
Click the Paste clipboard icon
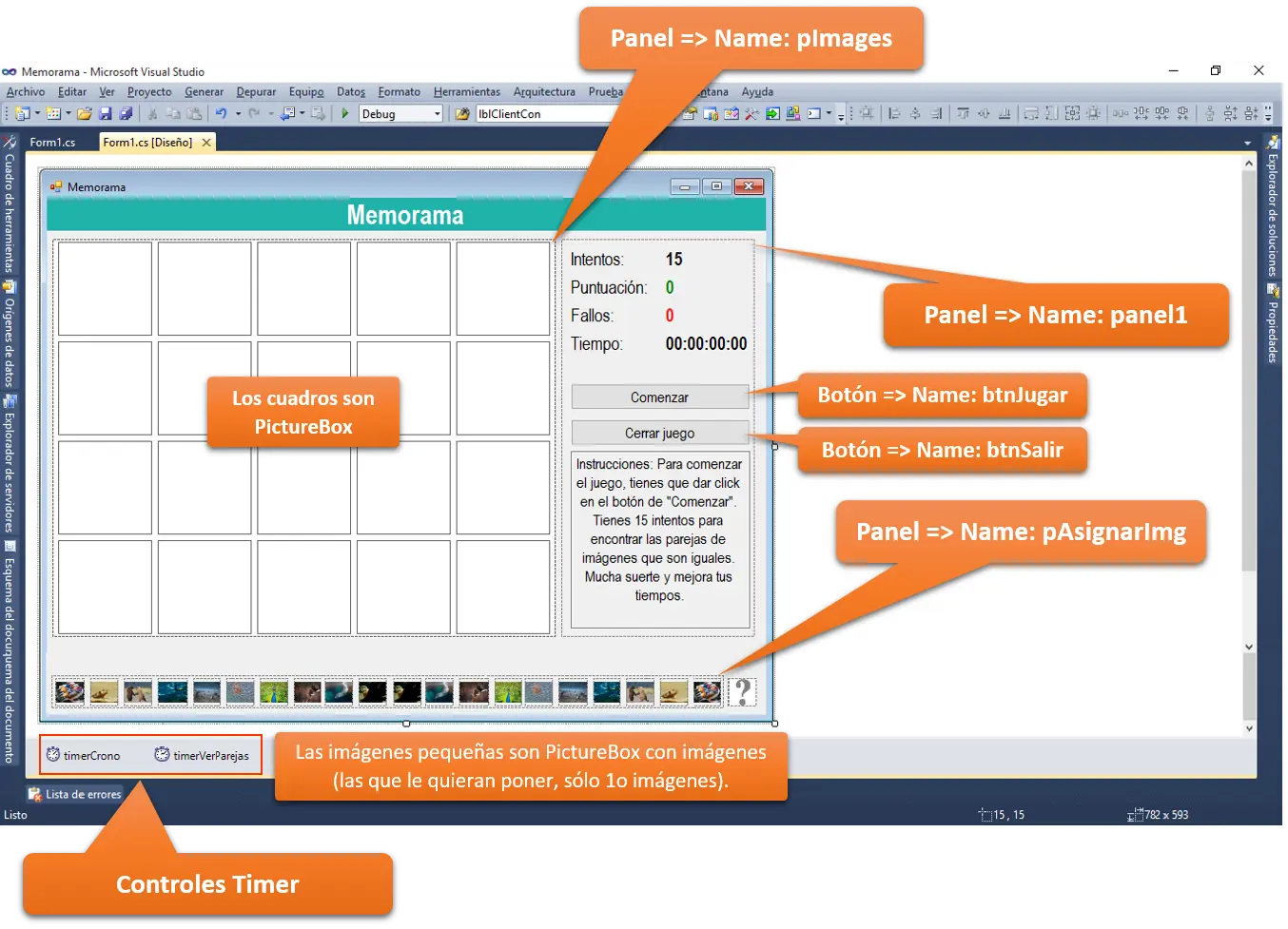194,114
